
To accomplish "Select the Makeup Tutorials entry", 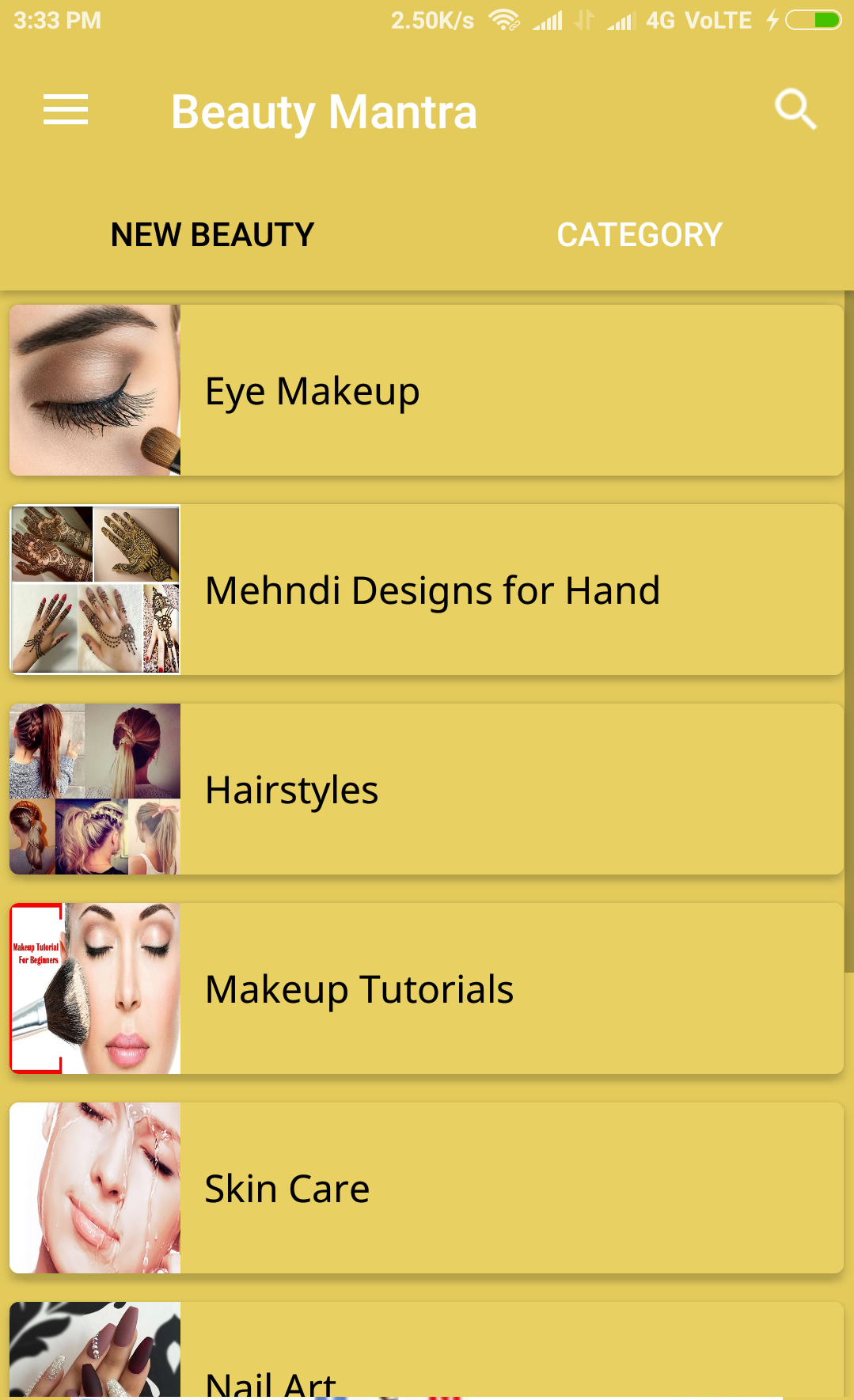I will [427, 988].
